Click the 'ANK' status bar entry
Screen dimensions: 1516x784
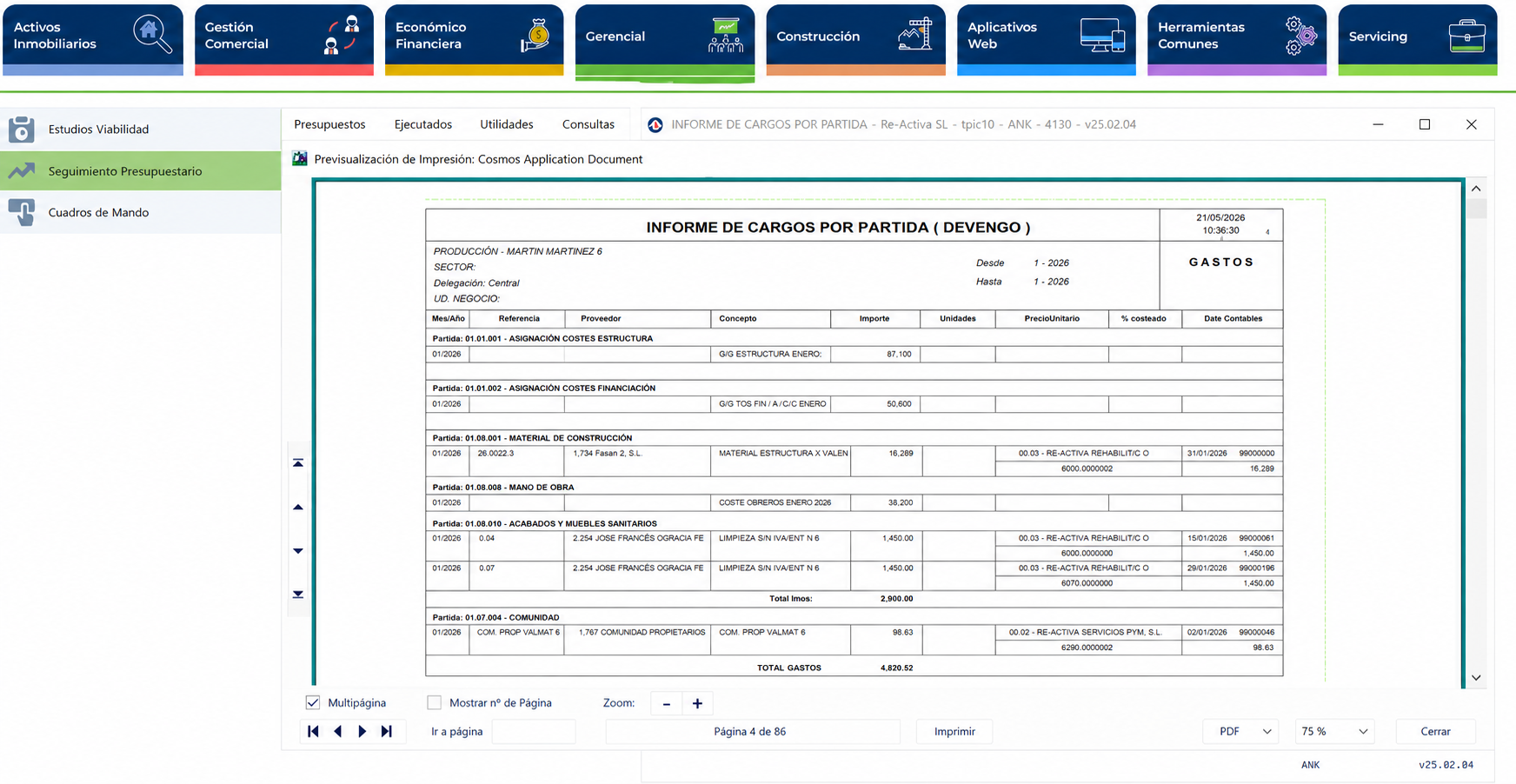(x=1310, y=766)
